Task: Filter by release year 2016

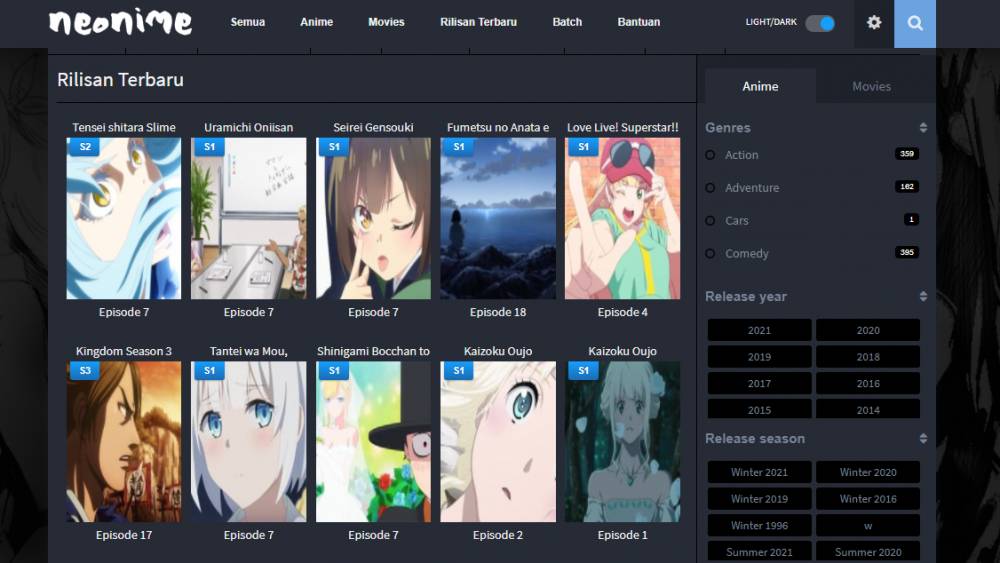Action: point(868,383)
